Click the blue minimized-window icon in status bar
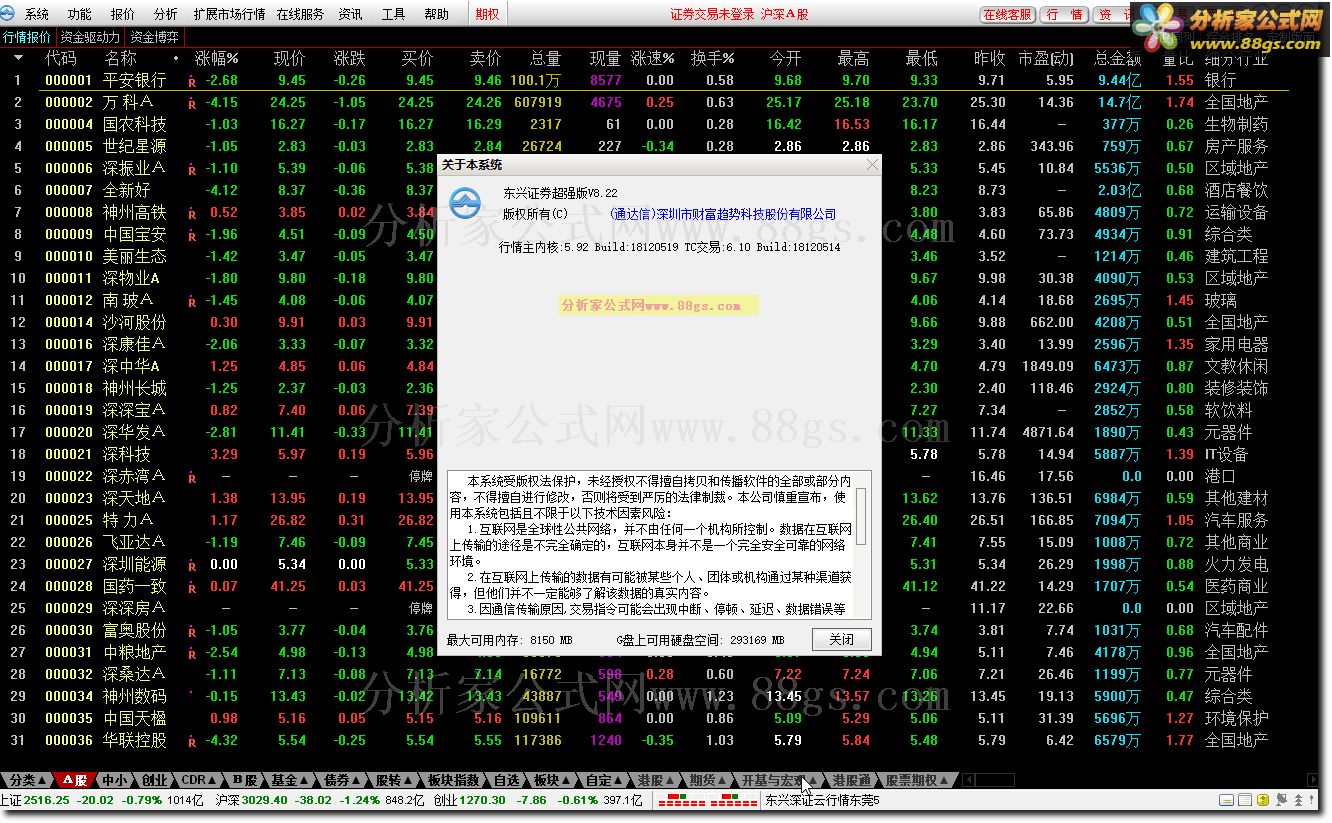1332x823 pixels. 1227,800
